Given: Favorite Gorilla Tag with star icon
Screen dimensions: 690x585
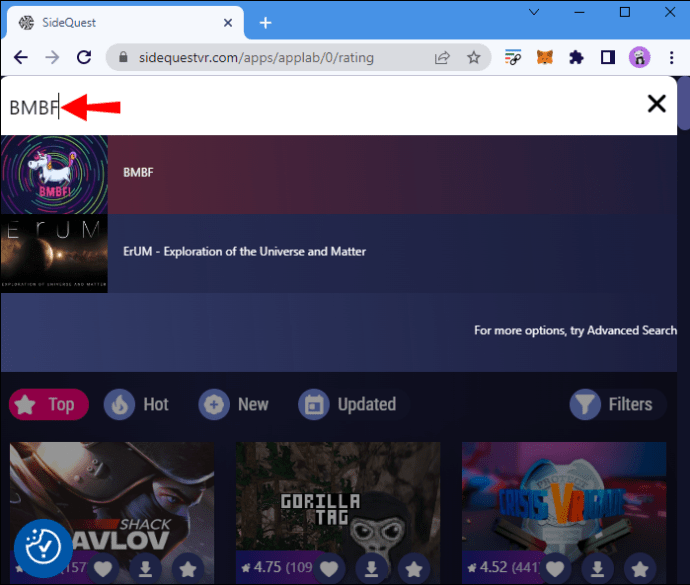Looking at the screenshot, I should coord(414,568).
